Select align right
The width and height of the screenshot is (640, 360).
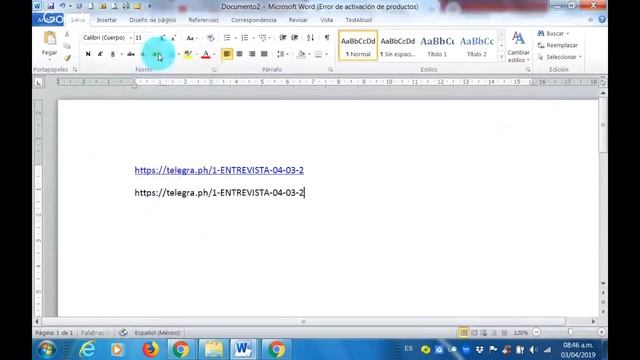point(252,54)
